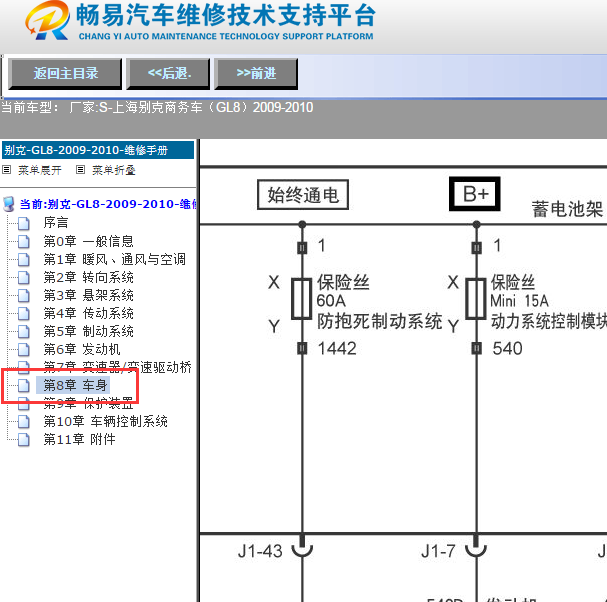The height and width of the screenshot is (602, 607).
Task: Click the B+ box in diagram
Action: pyautogui.click(x=475, y=194)
